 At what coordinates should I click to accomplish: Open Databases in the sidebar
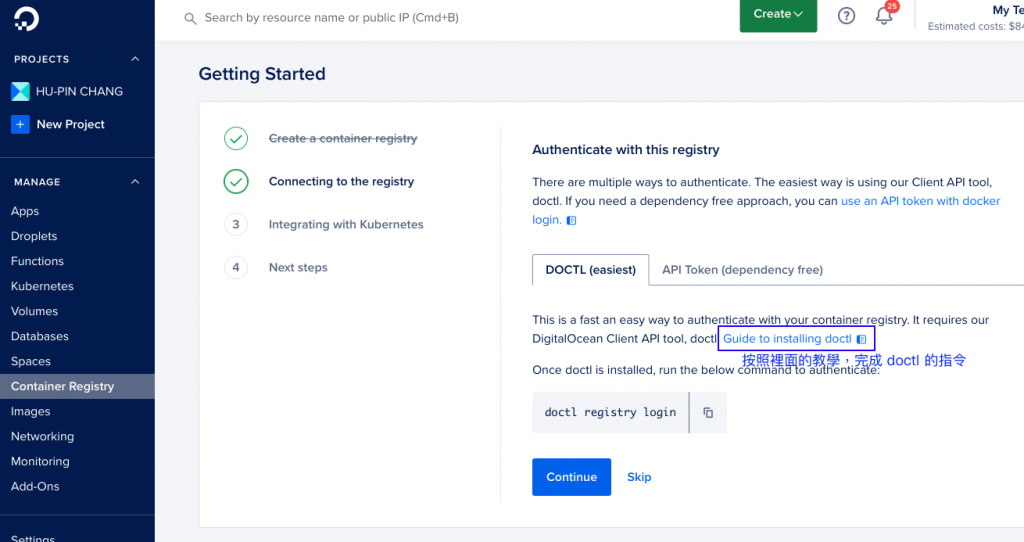(x=40, y=336)
